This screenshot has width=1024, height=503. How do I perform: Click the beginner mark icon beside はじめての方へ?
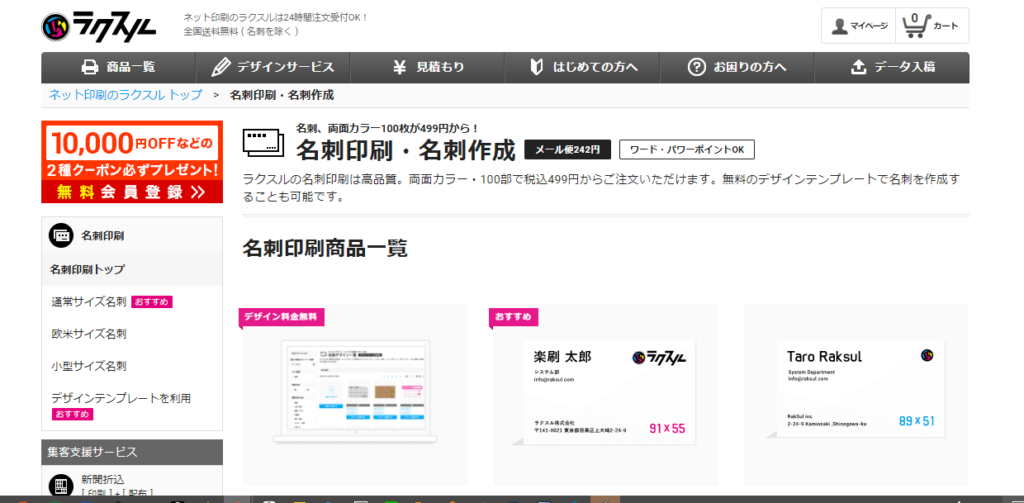tap(536, 67)
